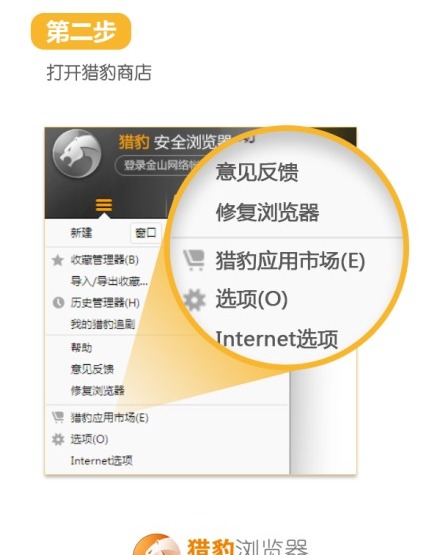Select 修复浏览器 in the small menu
The width and height of the screenshot is (440, 555).
click(98, 390)
